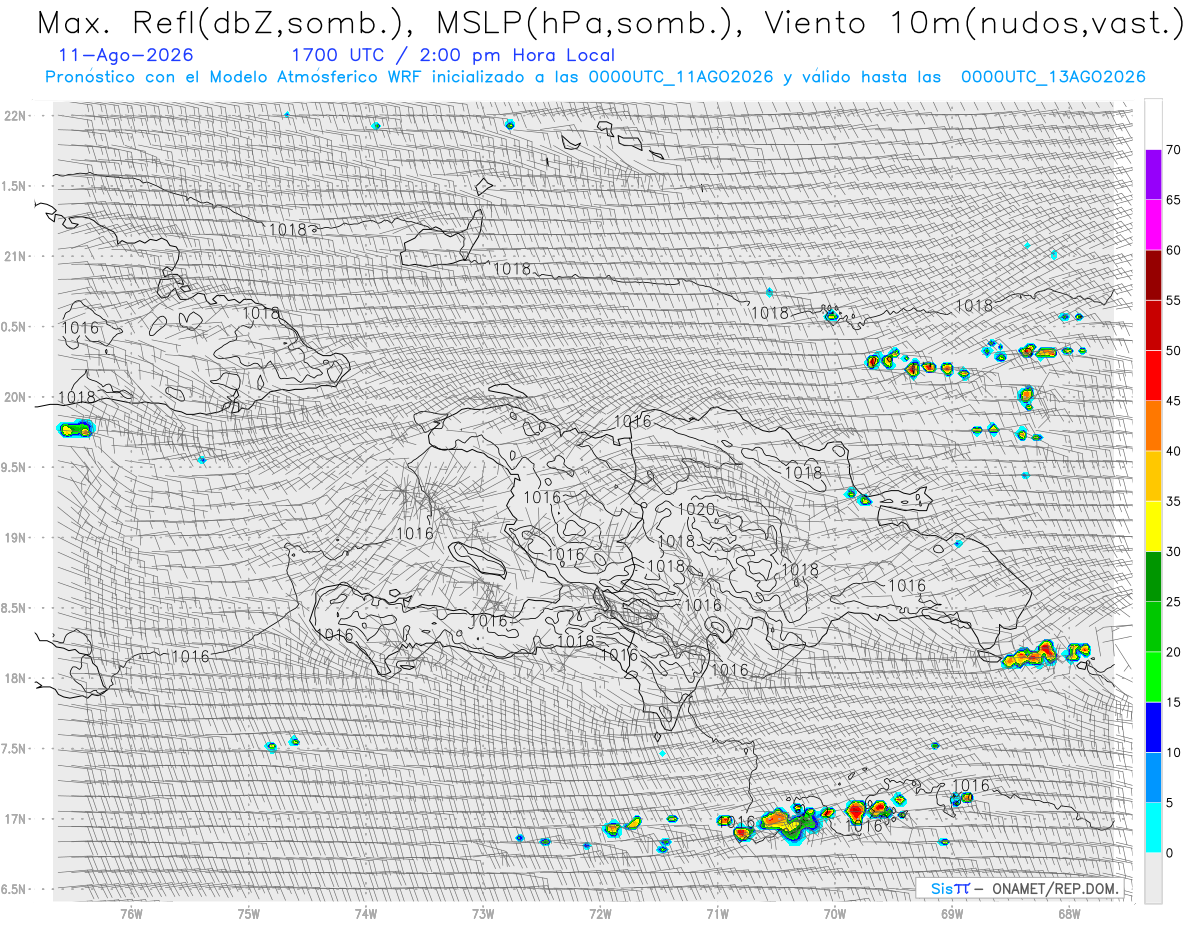Screen dimensions: 1200x927
Task: Click the colorbar value "25"
Action: coord(1173,601)
